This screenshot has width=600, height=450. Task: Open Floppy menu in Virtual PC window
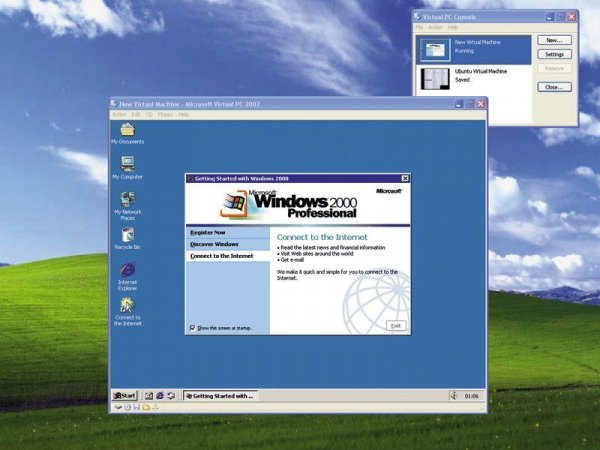(x=165, y=114)
